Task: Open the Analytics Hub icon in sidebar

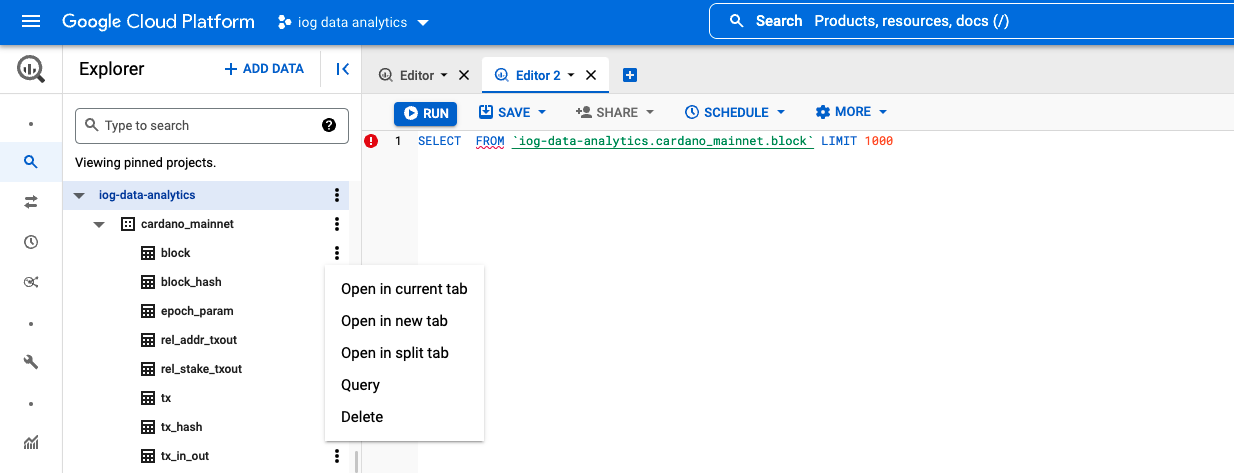Action: click(31, 282)
